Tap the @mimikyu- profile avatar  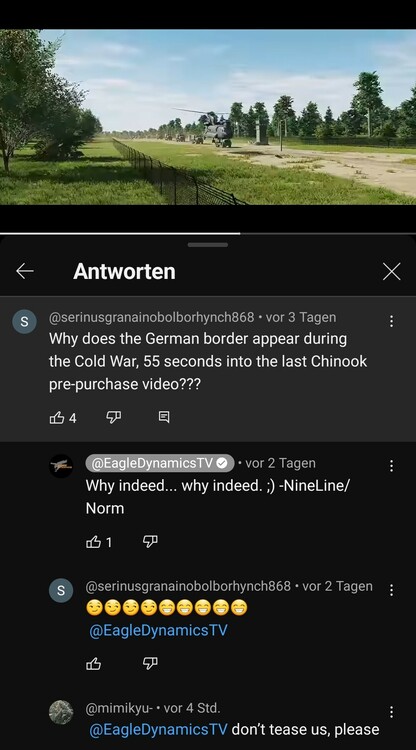point(61,713)
